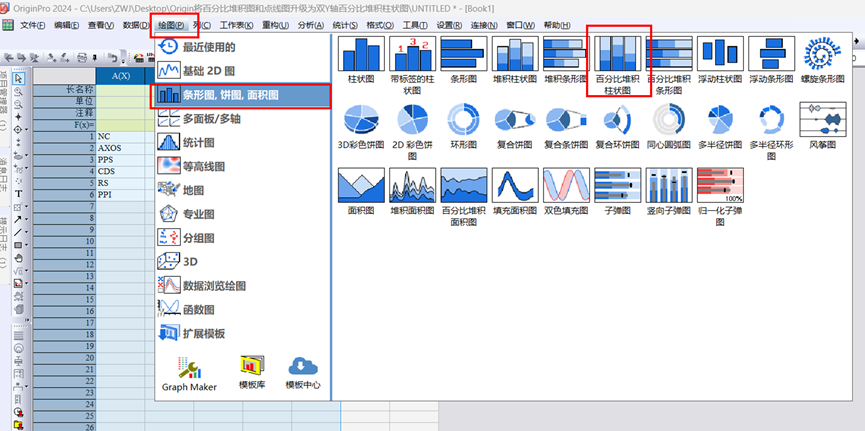Viewport: 865px width, 431px height.
Task: Open the 文件(F) menu
Action: click(33, 25)
